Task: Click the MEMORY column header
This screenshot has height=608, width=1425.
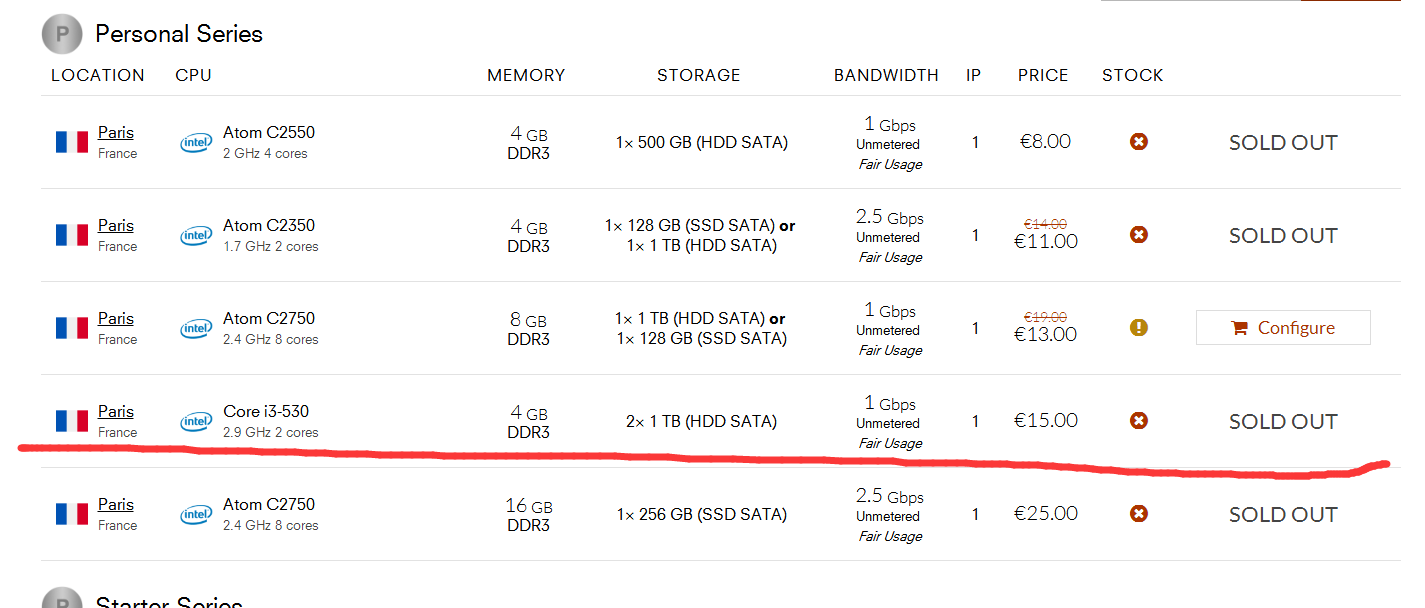Action: [526, 75]
